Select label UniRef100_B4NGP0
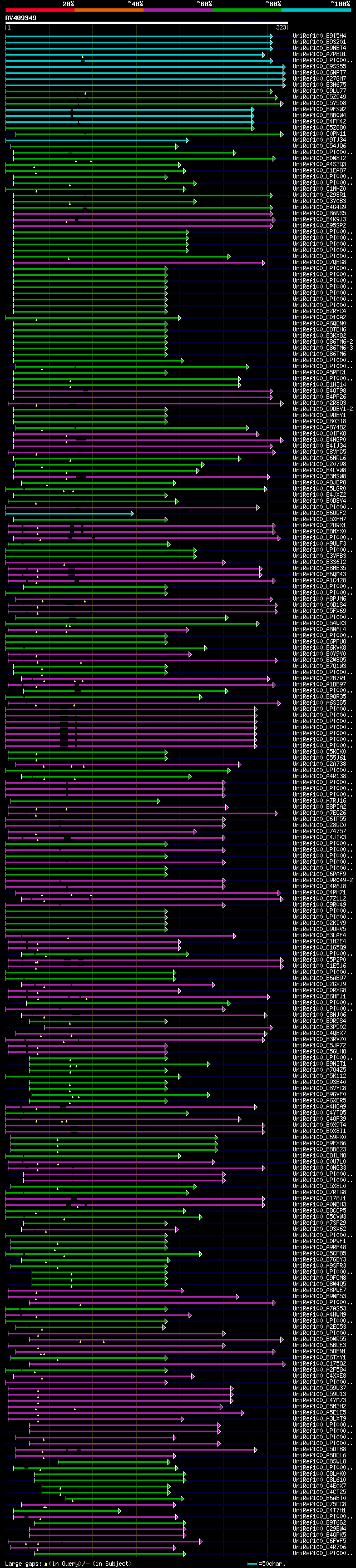Viewport: 356px width, 1568px height. coord(319,439)
